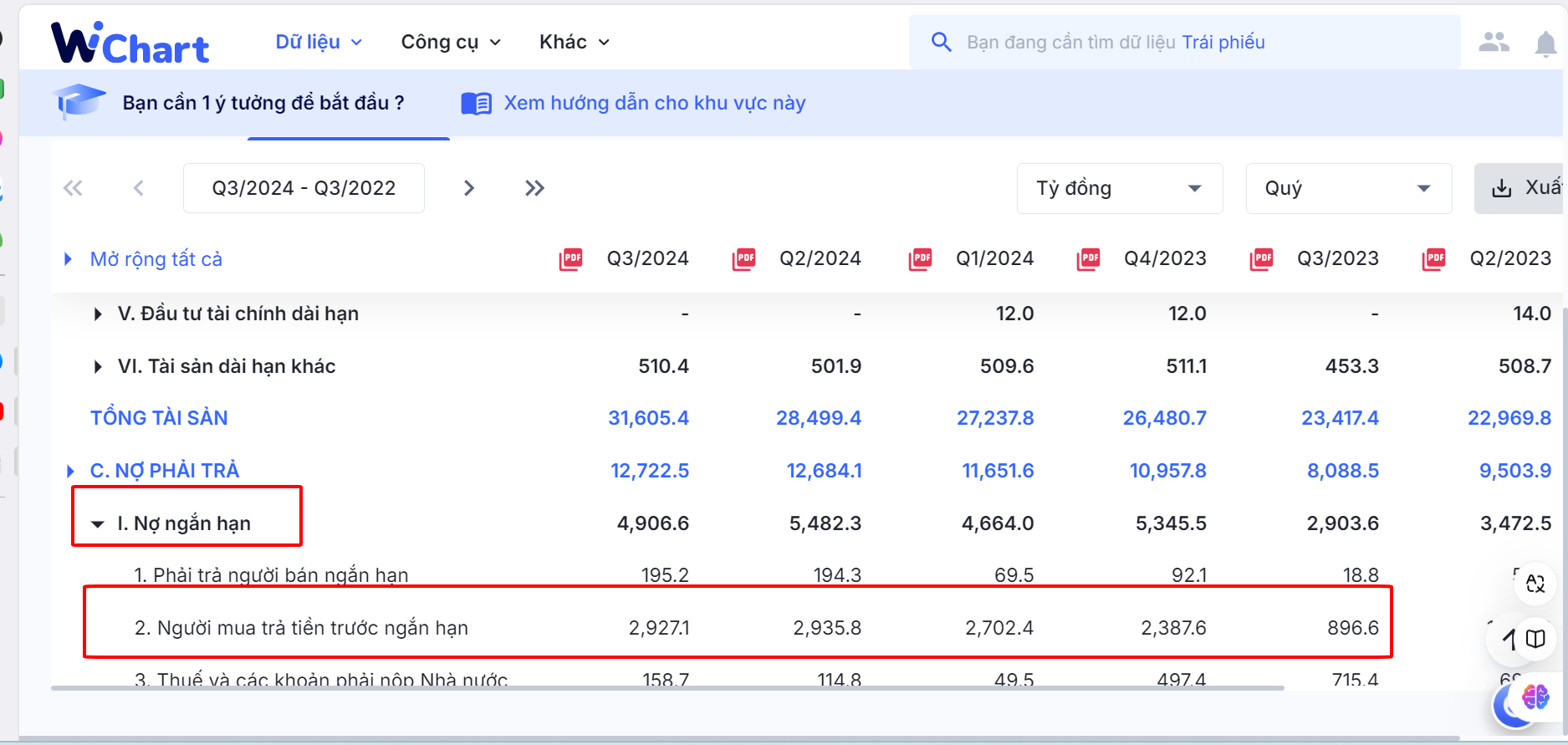Expand V. Đầu tư tài chính dài hạn
The height and width of the screenshot is (745, 1568).
[x=98, y=314]
